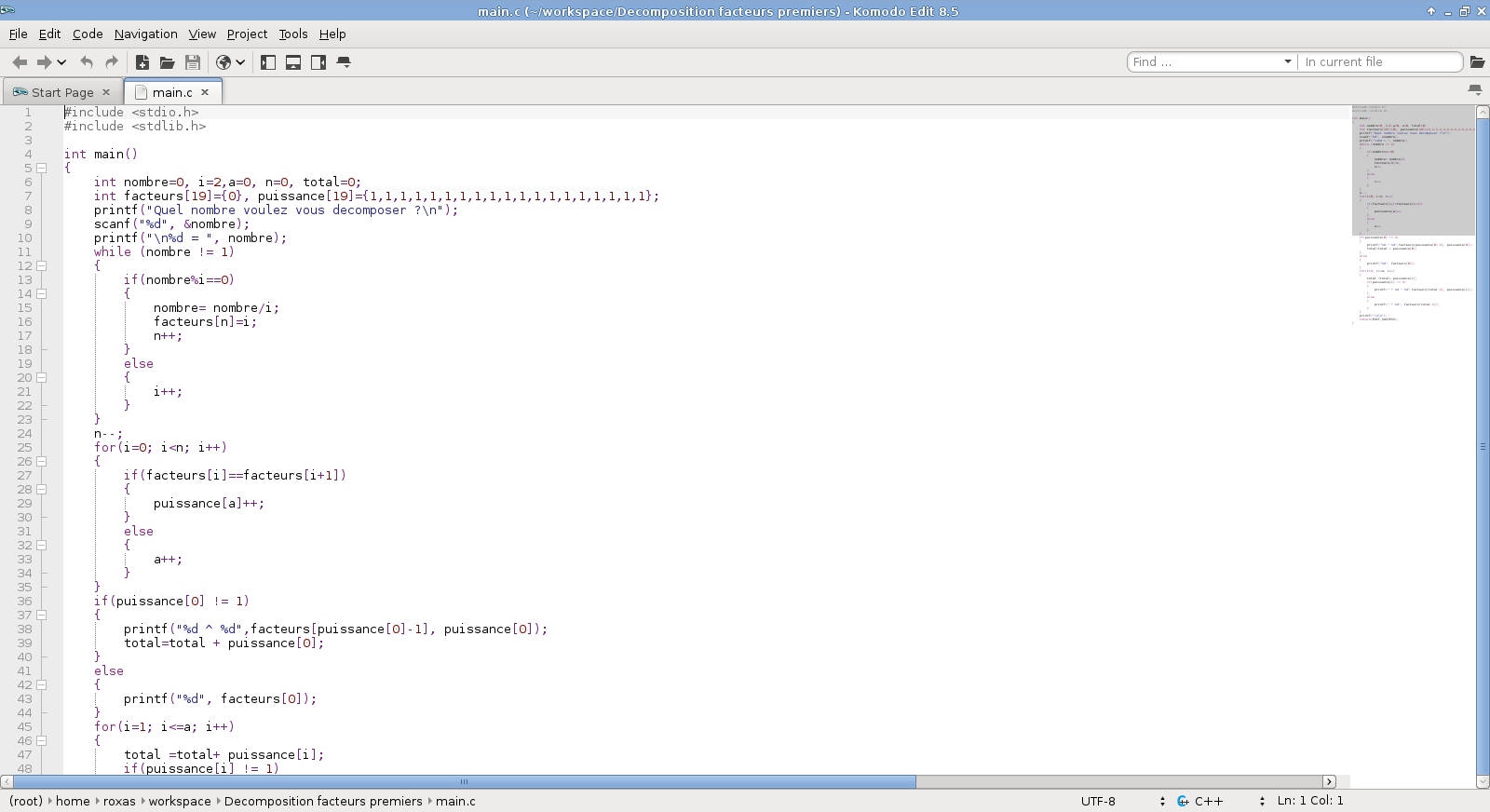Image resolution: width=1490 pixels, height=812 pixels.
Task: Select home in breadcrumb bar
Action: click(73, 801)
